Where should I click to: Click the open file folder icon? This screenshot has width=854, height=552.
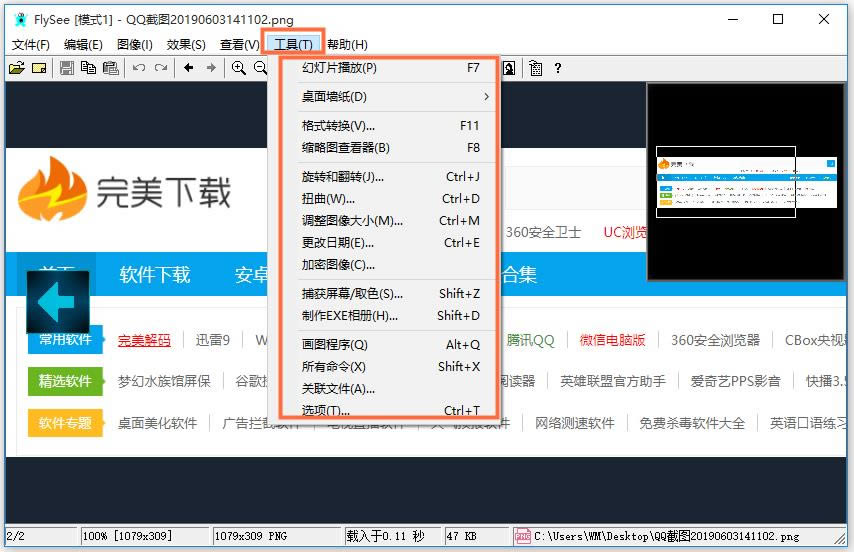click(x=17, y=68)
